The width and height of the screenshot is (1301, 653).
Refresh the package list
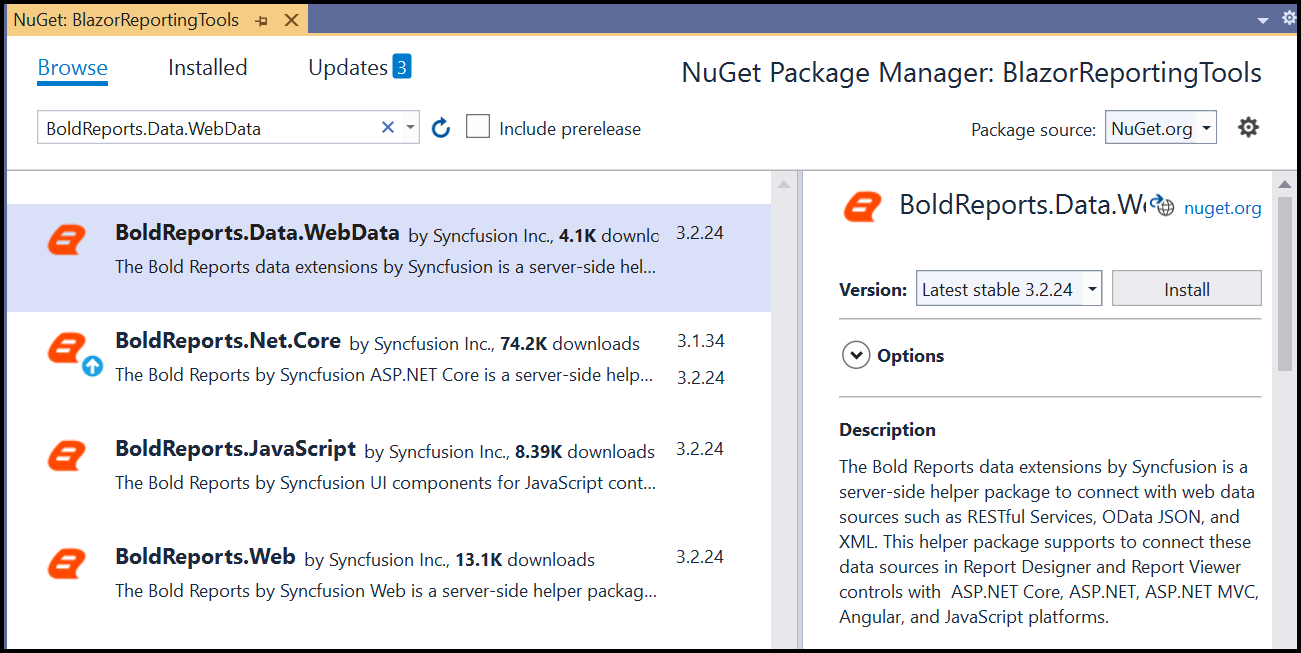[441, 128]
